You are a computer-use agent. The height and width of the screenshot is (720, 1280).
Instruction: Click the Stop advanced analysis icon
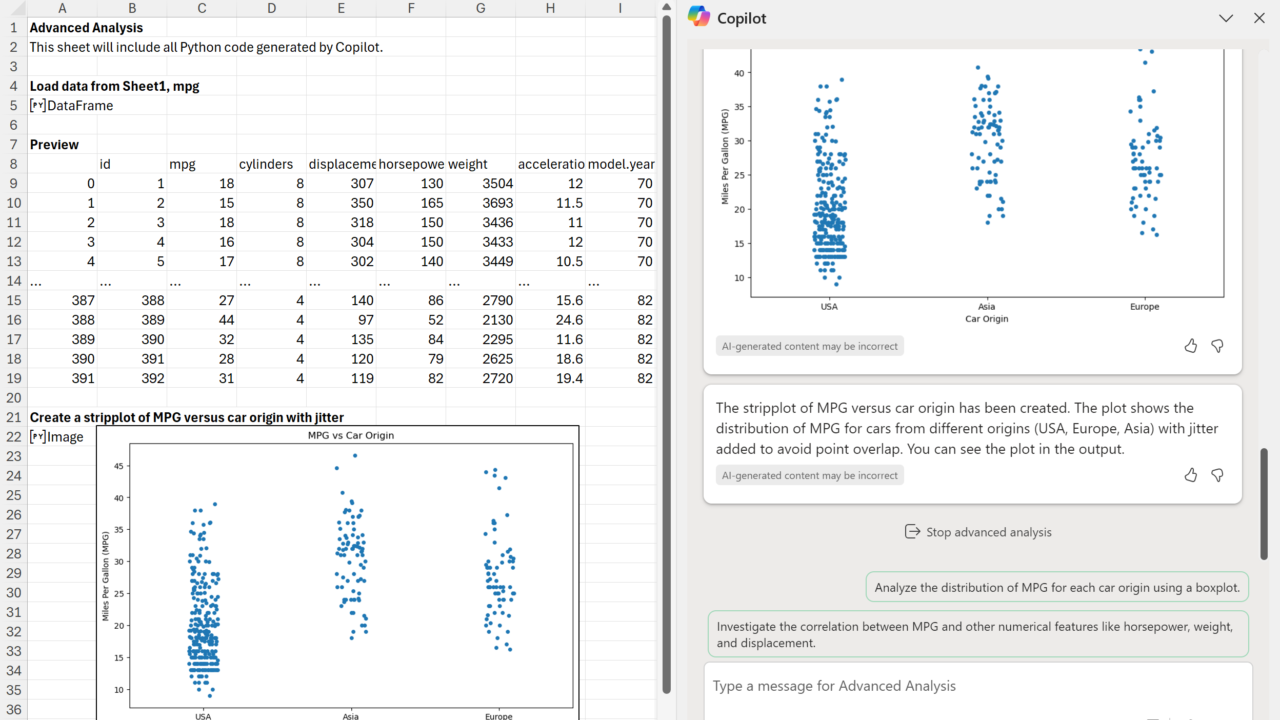(912, 532)
